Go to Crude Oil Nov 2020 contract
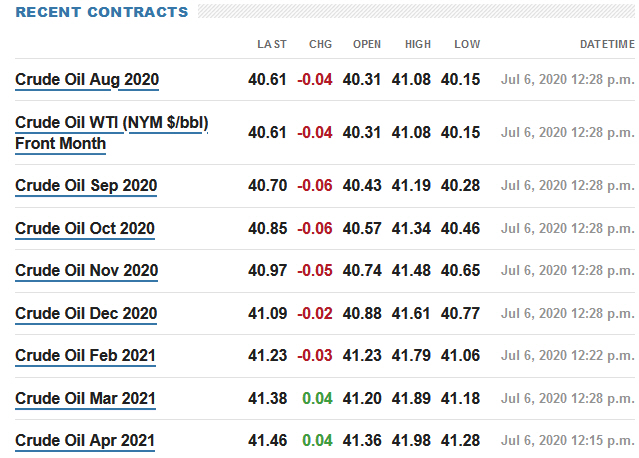Screen dimensions: 639x458 click(86, 271)
